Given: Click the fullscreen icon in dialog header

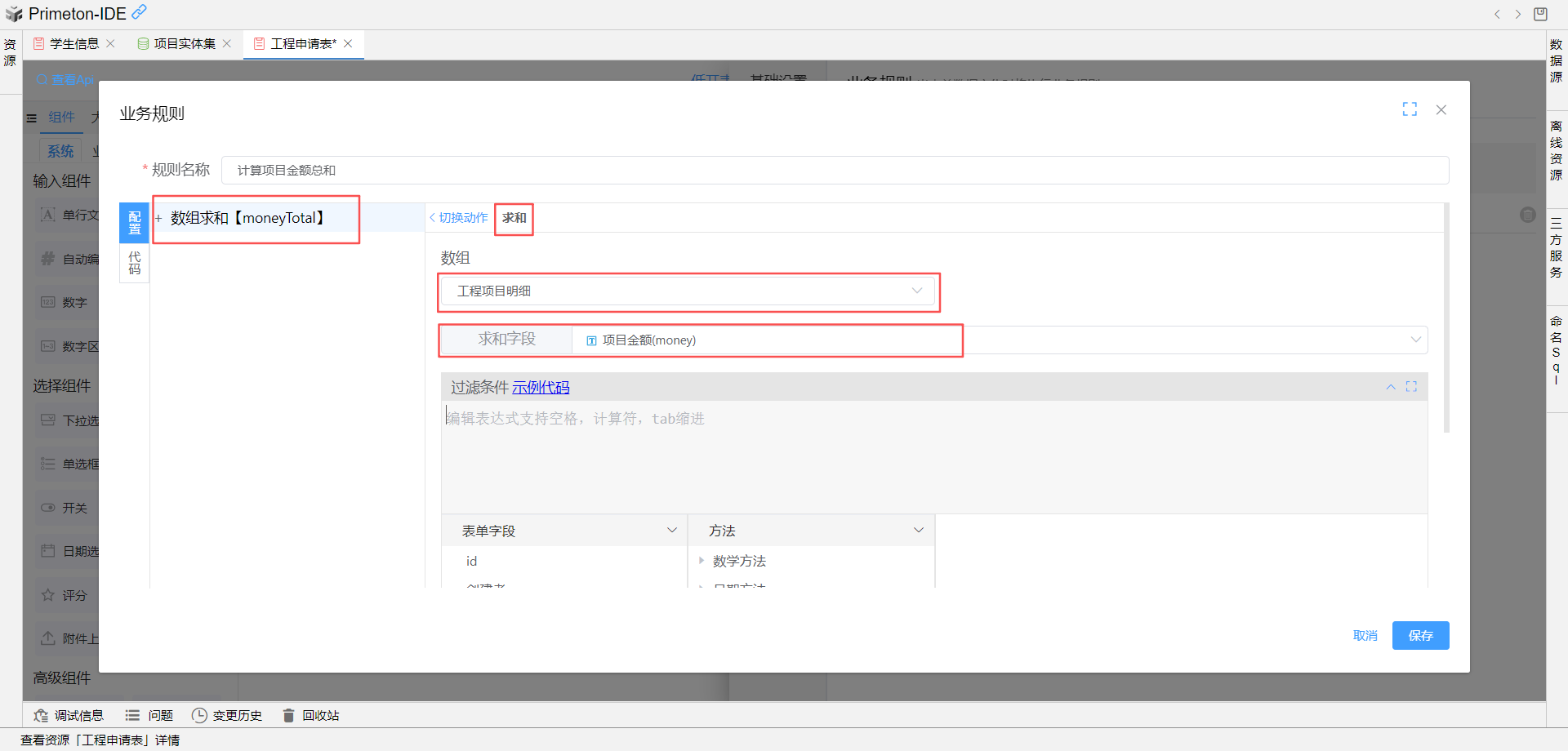Looking at the screenshot, I should [1410, 109].
